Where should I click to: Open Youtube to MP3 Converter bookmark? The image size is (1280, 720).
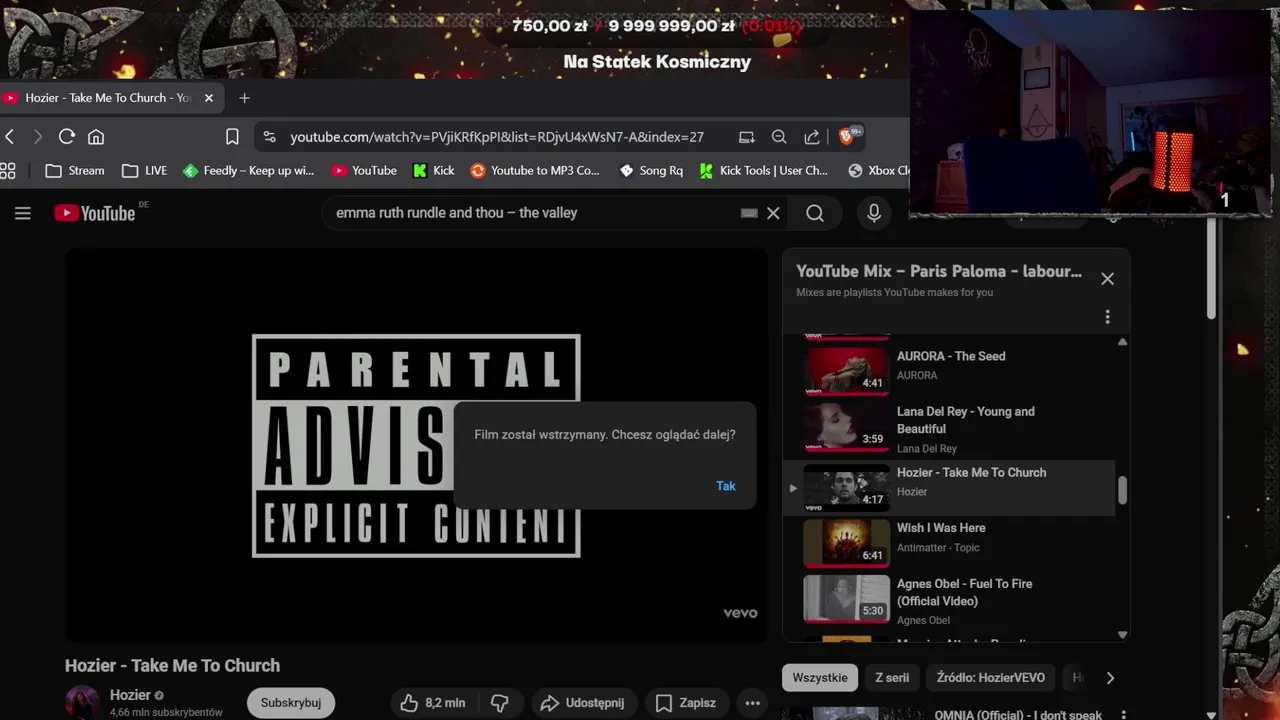[x=535, y=171]
